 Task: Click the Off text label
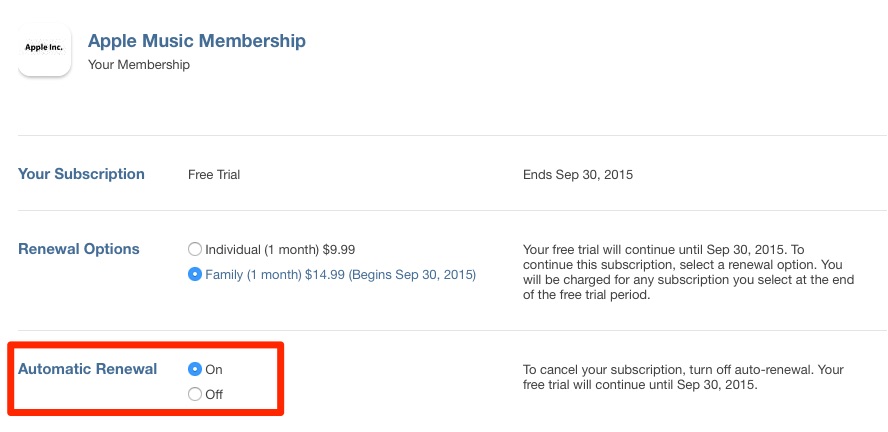[x=214, y=394]
